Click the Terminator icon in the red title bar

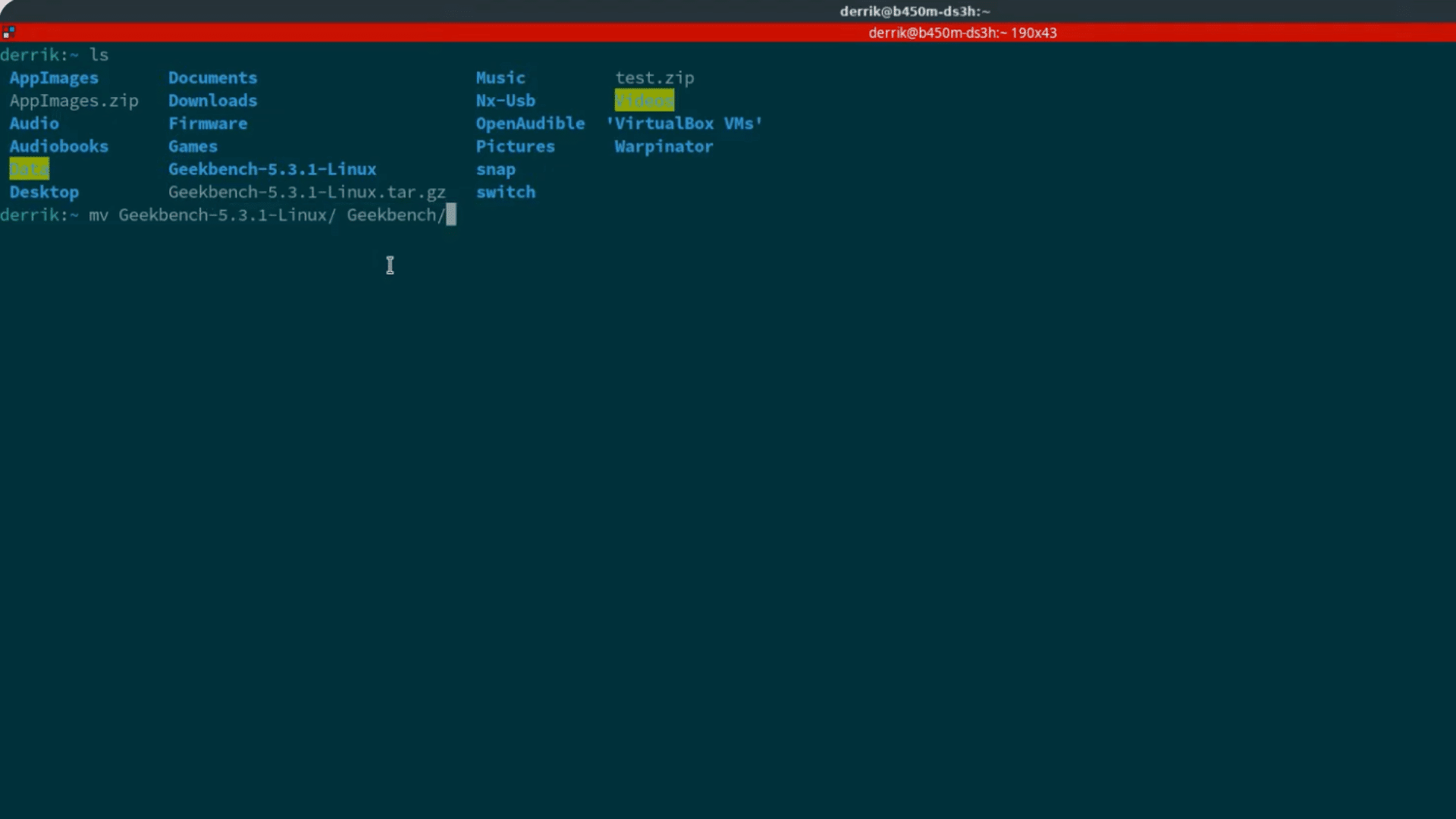[8, 32]
